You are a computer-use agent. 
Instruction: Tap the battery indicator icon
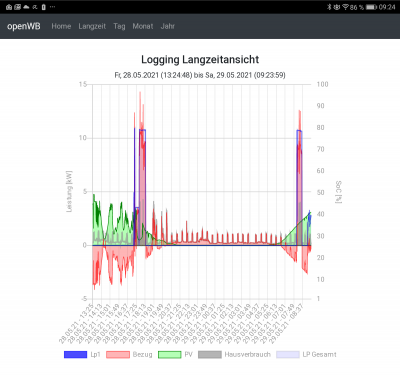pos(371,7)
